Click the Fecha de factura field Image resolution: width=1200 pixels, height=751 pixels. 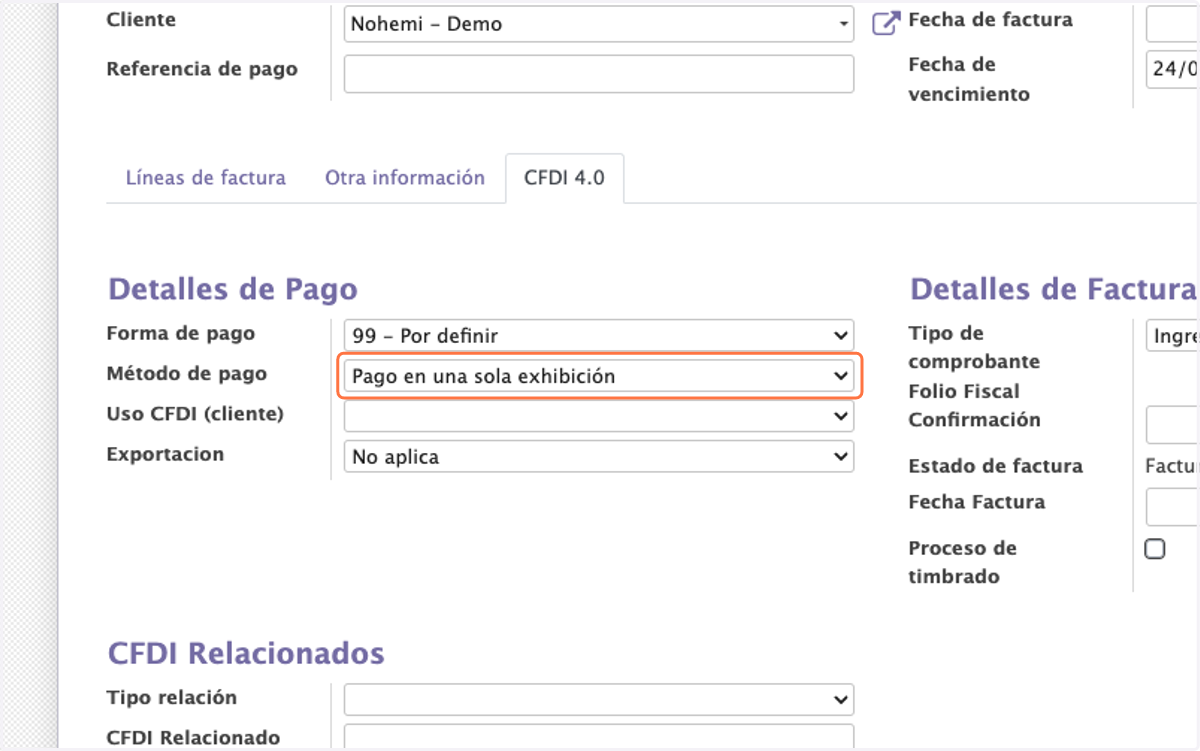coord(1172,24)
